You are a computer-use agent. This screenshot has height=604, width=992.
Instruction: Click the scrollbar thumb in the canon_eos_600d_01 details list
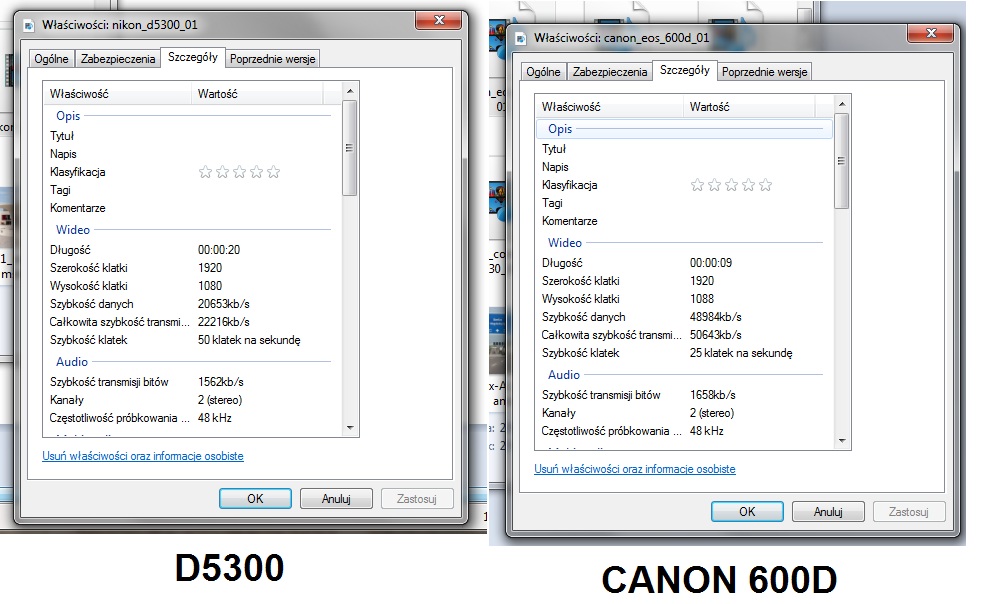click(x=842, y=161)
